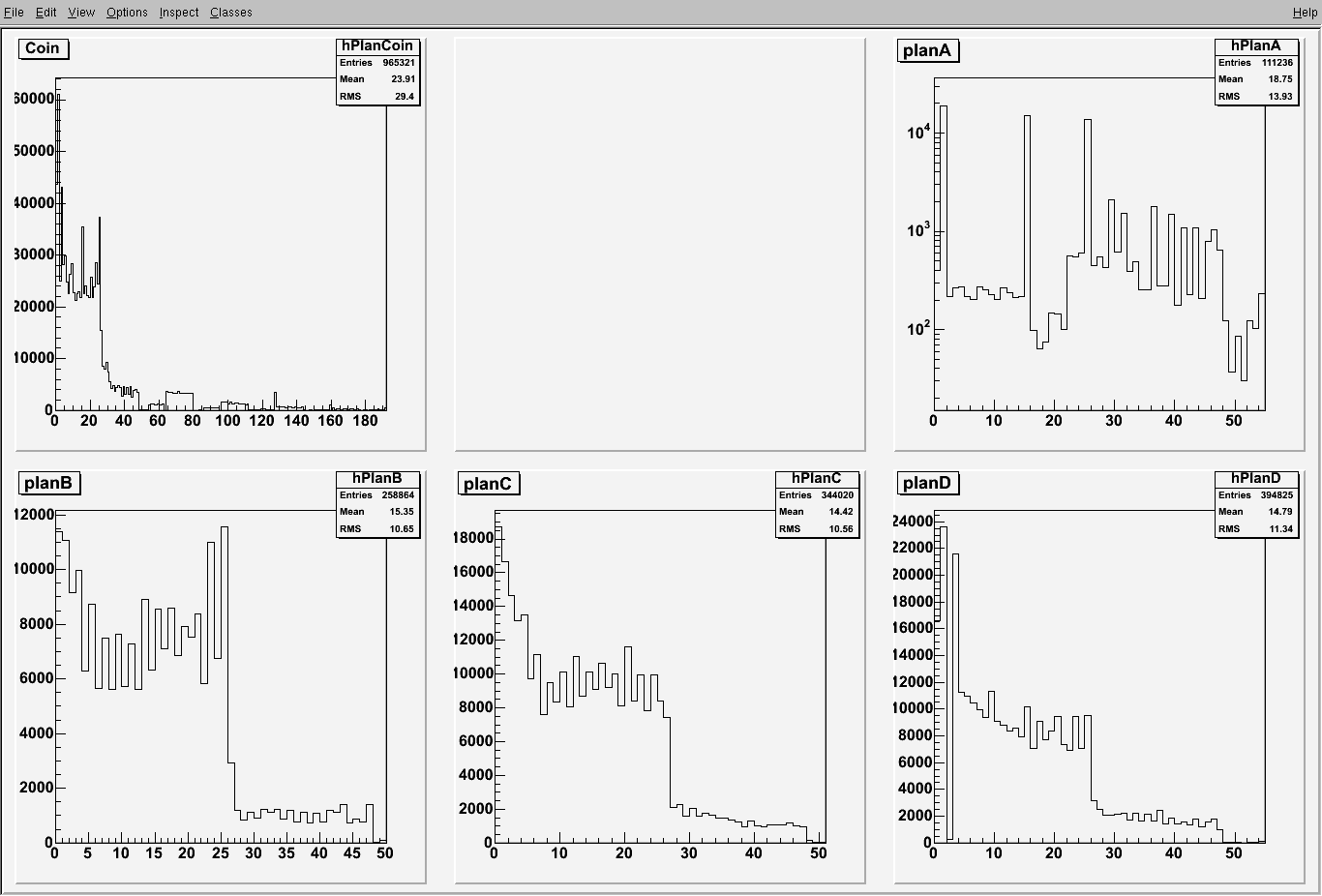The height and width of the screenshot is (896, 1322).
Task: Click the RMS 11.34 row in hPlanD
Action: tap(1256, 529)
